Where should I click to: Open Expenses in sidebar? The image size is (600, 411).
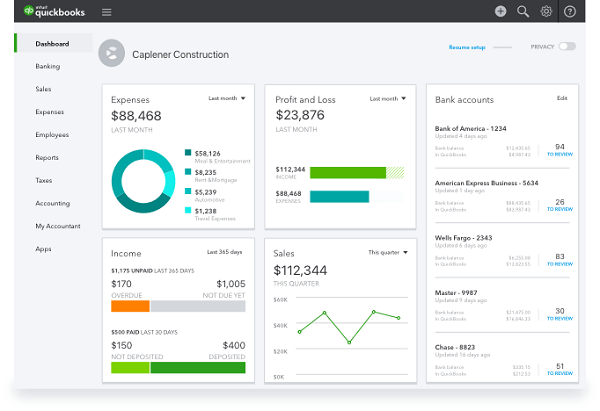pyautogui.click(x=49, y=112)
